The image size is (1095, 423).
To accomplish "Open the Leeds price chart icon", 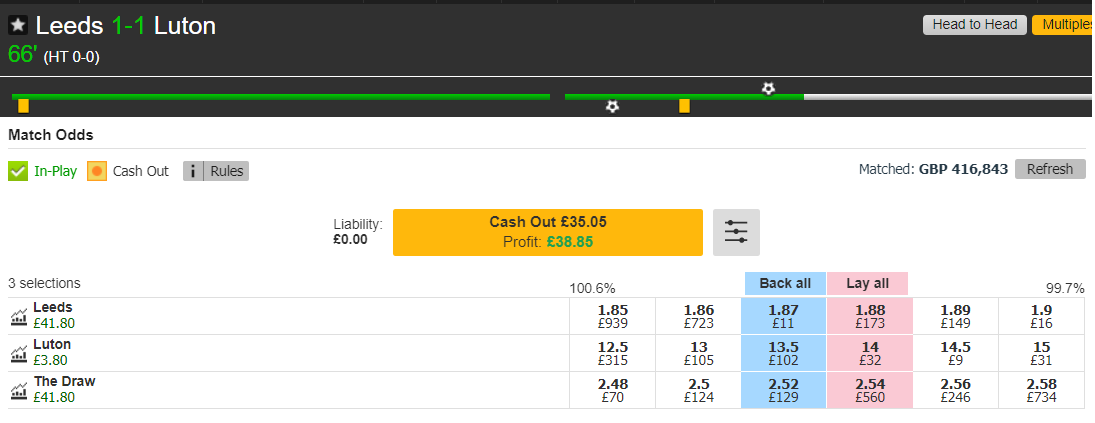I will 19,317.
